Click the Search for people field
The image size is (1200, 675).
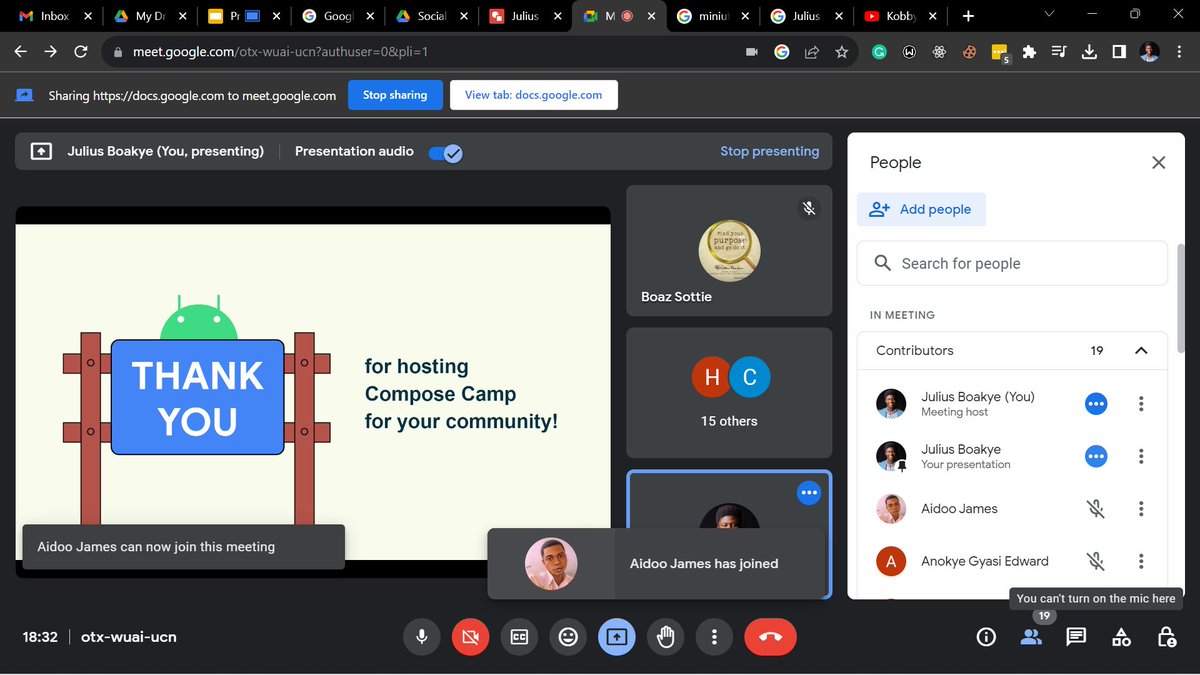1012,263
